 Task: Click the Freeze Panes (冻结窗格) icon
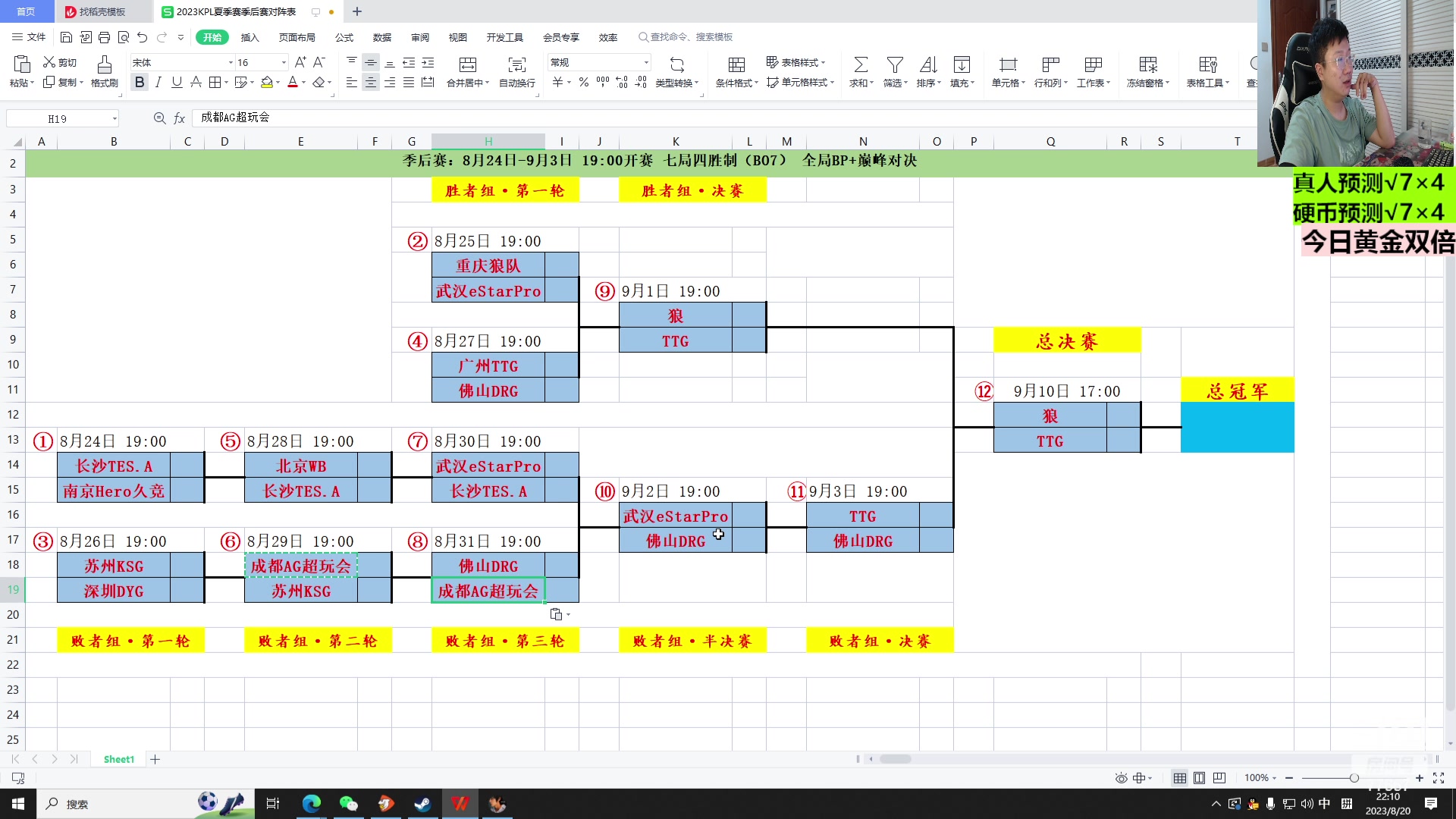1148,64
